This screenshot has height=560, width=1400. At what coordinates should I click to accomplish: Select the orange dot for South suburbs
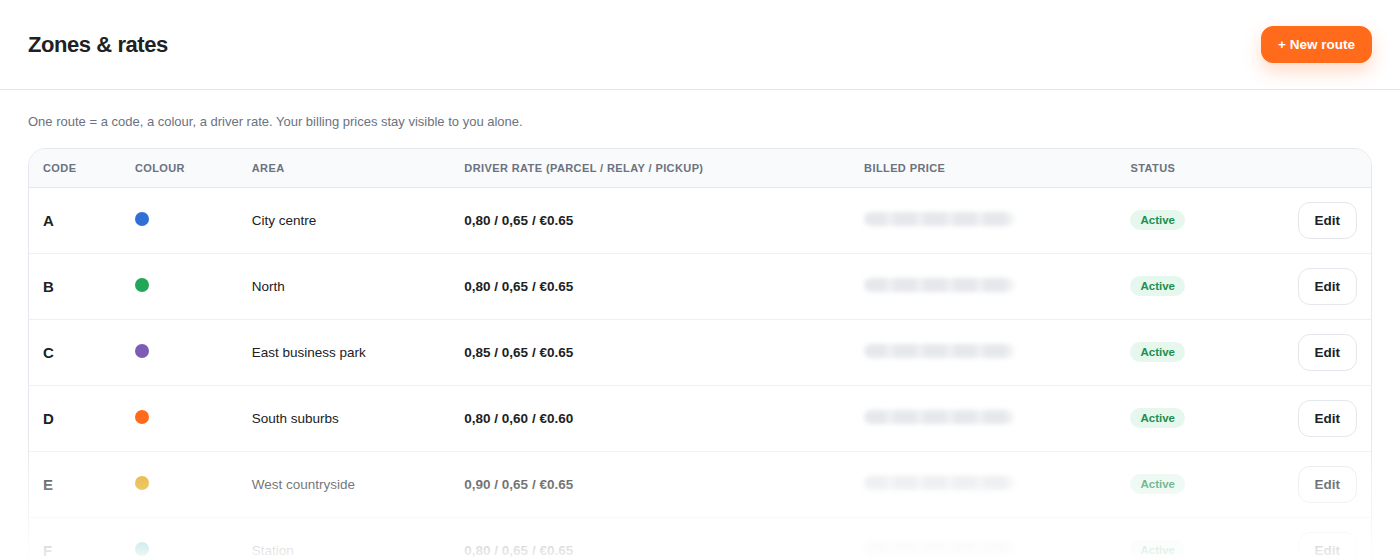pos(142,417)
